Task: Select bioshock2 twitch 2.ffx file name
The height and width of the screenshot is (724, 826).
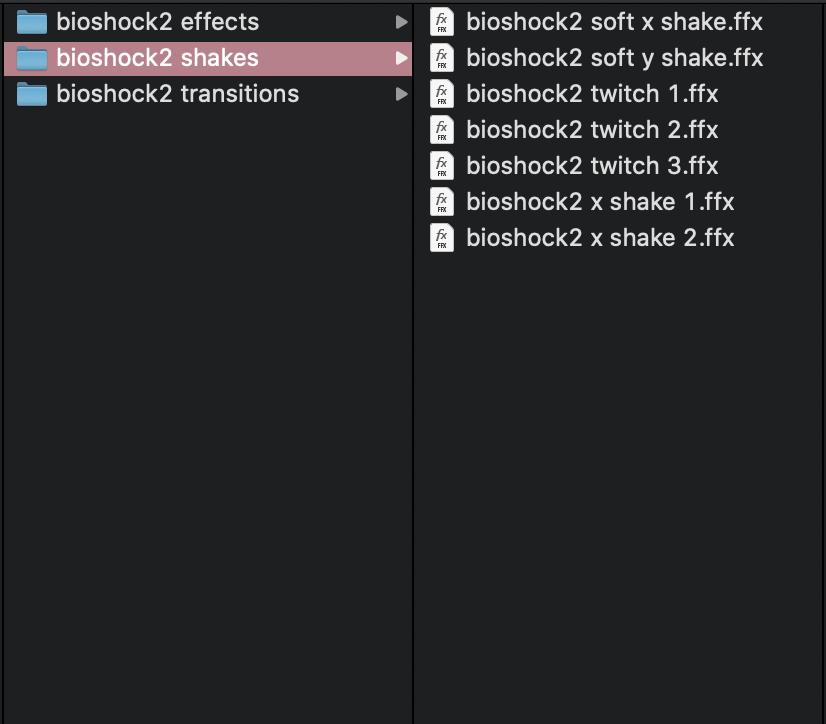Action: (592, 130)
